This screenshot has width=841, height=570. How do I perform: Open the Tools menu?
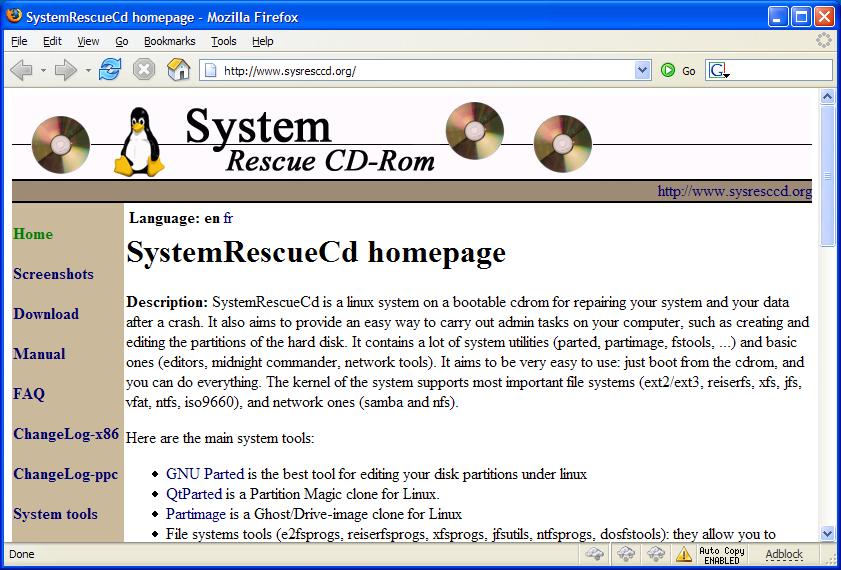(224, 41)
